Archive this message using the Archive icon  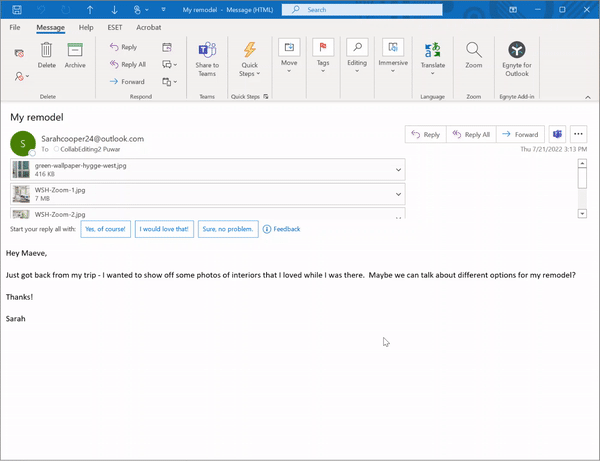pos(75,54)
